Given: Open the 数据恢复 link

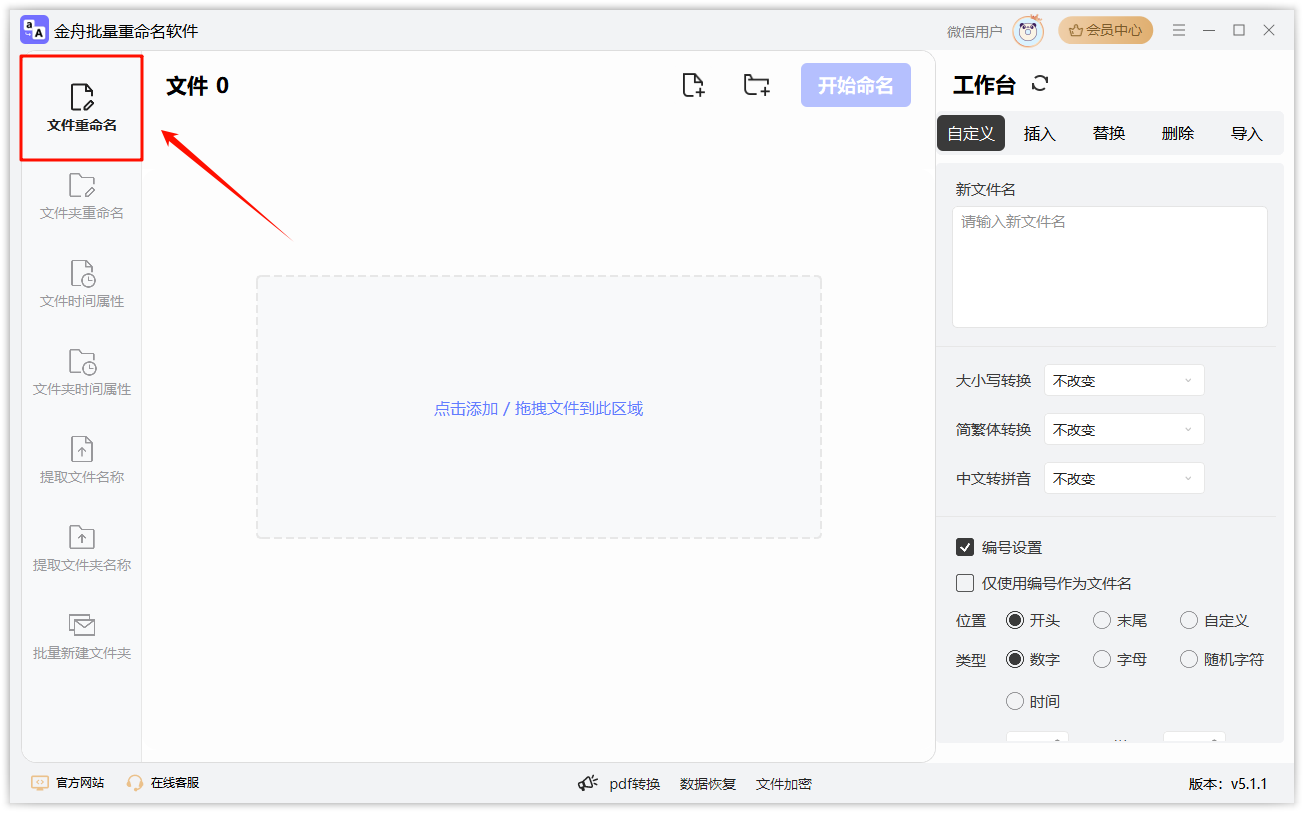Looking at the screenshot, I should click(x=708, y=783).
